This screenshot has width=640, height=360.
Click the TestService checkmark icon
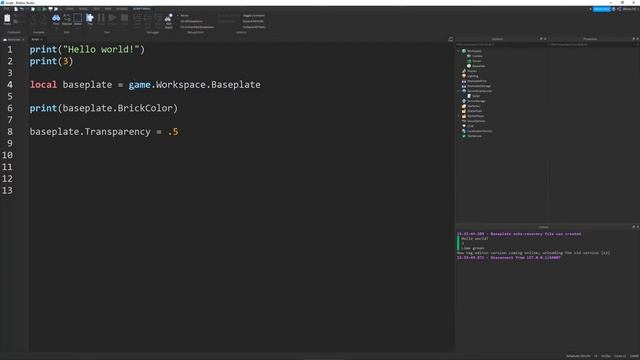pos(464,136)
